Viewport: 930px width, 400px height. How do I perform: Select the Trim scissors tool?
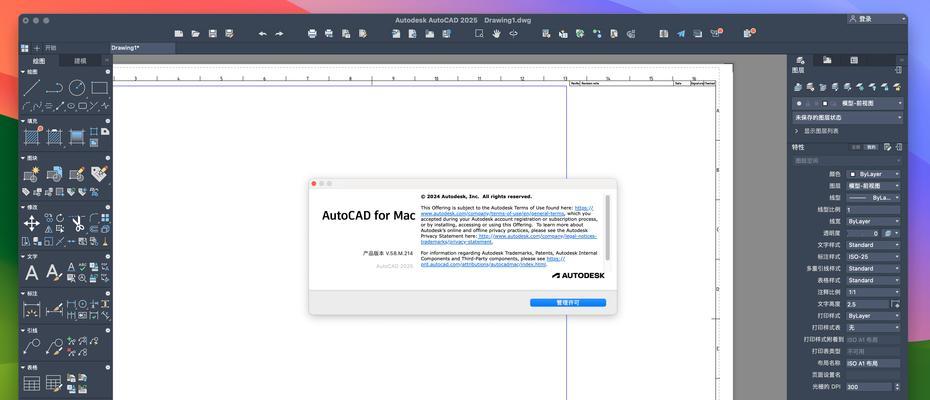coord(78,223)
